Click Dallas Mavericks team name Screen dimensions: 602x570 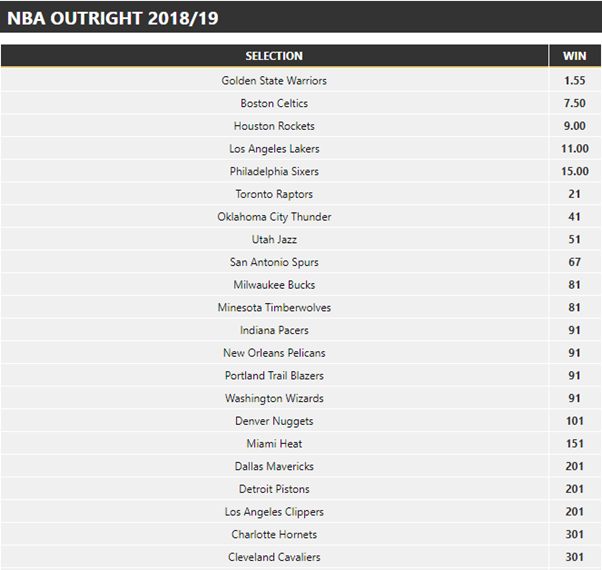(x=274, y=466)
